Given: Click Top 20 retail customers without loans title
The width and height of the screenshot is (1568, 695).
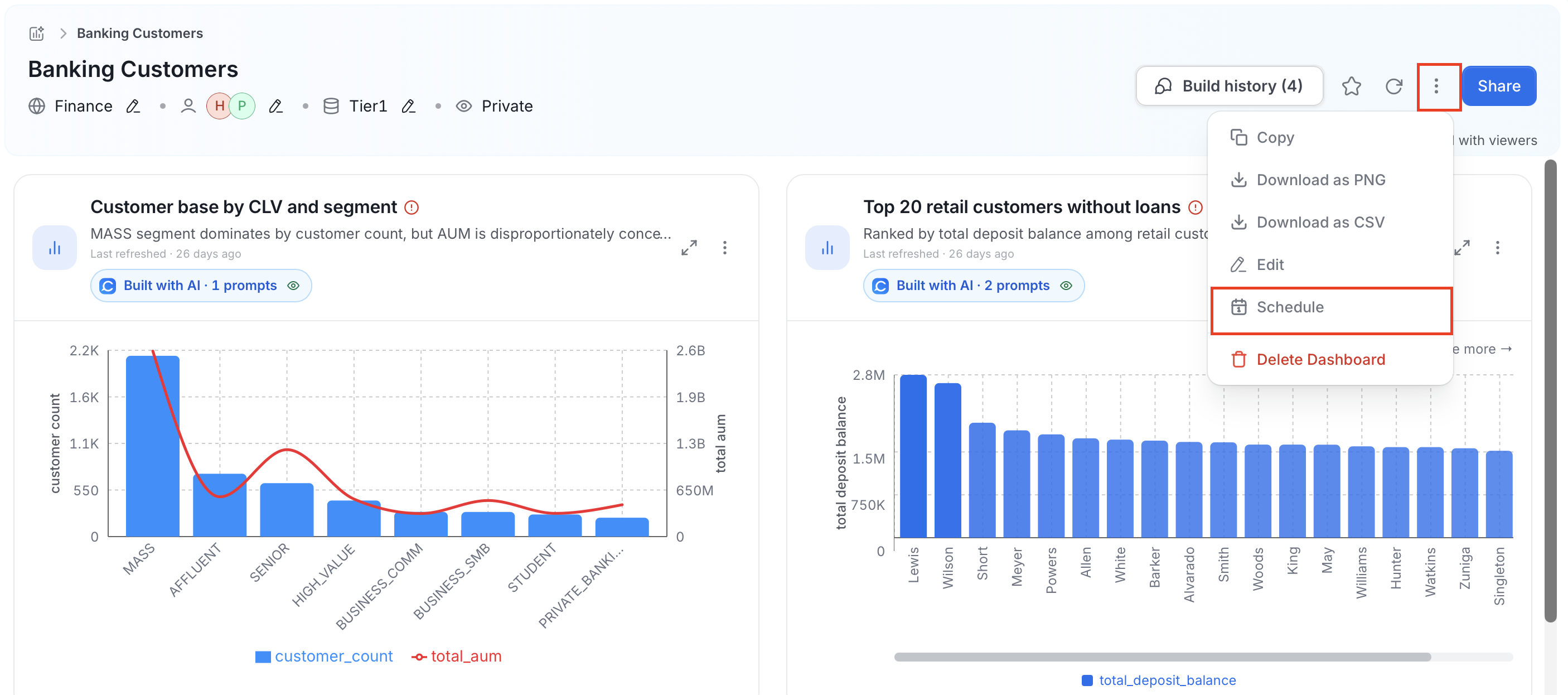Looking at the screenshot, I should (x=1022, y=207).
